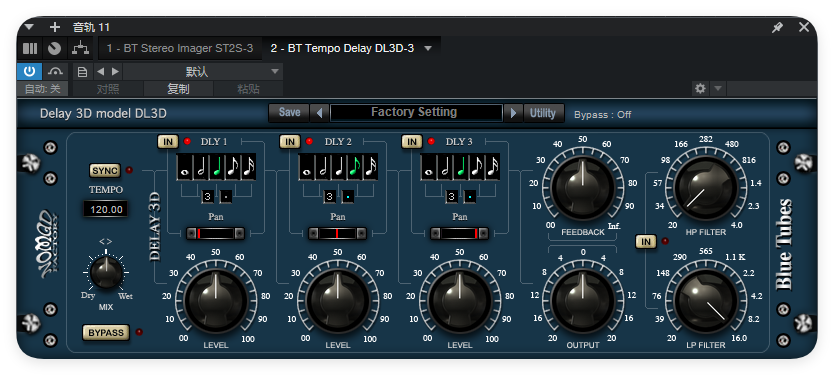
Task: Select the half note in DLY 1
Action: click(x=201, y=166)
